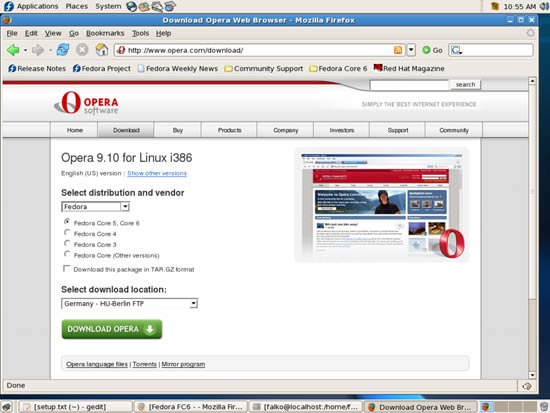The image size is (550, 413).
Task: Open Release Notes bookmark
Action: [37, 68]
